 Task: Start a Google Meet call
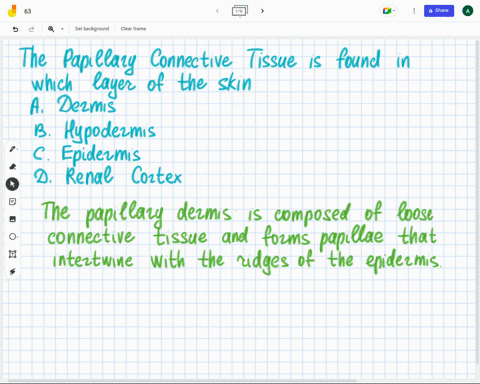pos(388,11)
